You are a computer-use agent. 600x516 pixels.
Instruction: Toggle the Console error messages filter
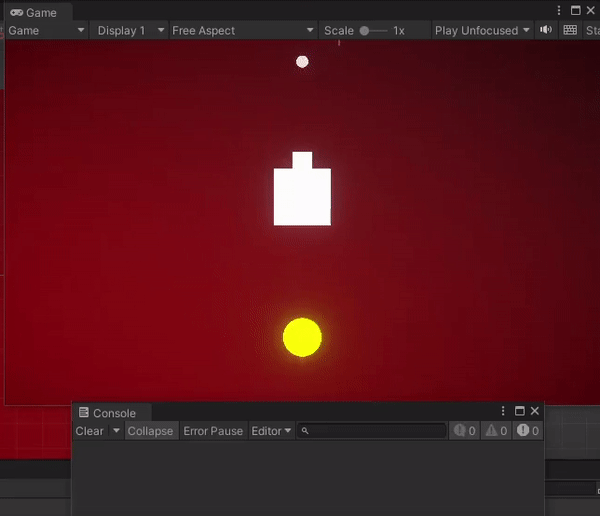coord(527,431)
